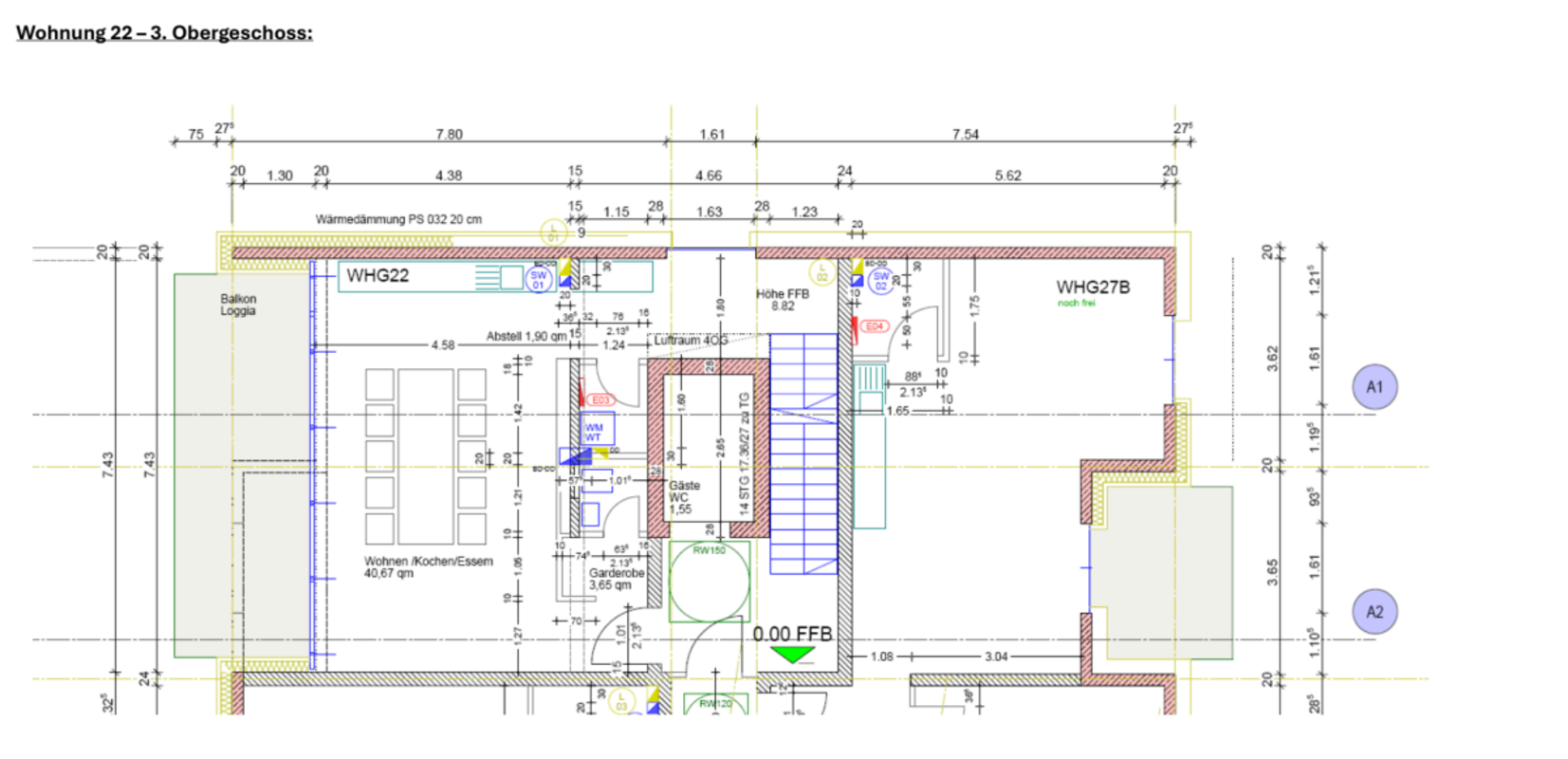Select the 4.66 dimension value

[709, 176]
